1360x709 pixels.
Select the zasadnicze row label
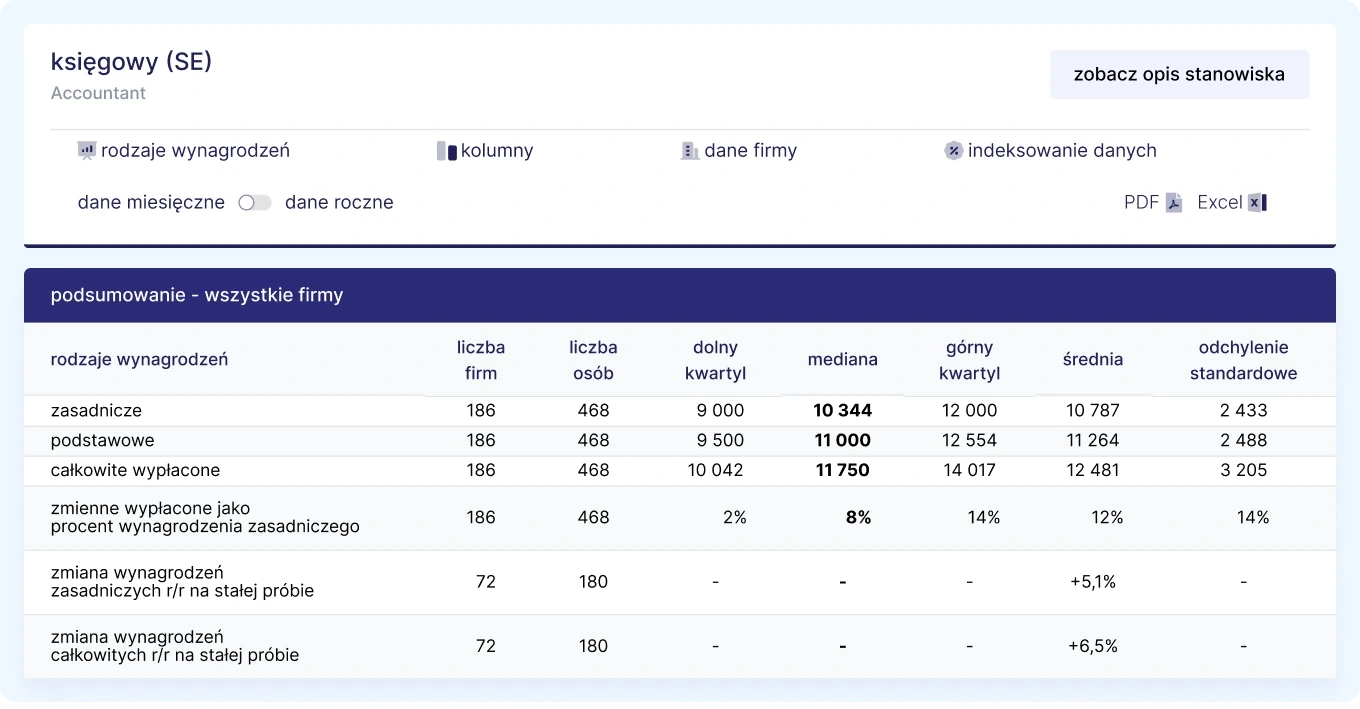pyautogui.click(x=96, y=410)
